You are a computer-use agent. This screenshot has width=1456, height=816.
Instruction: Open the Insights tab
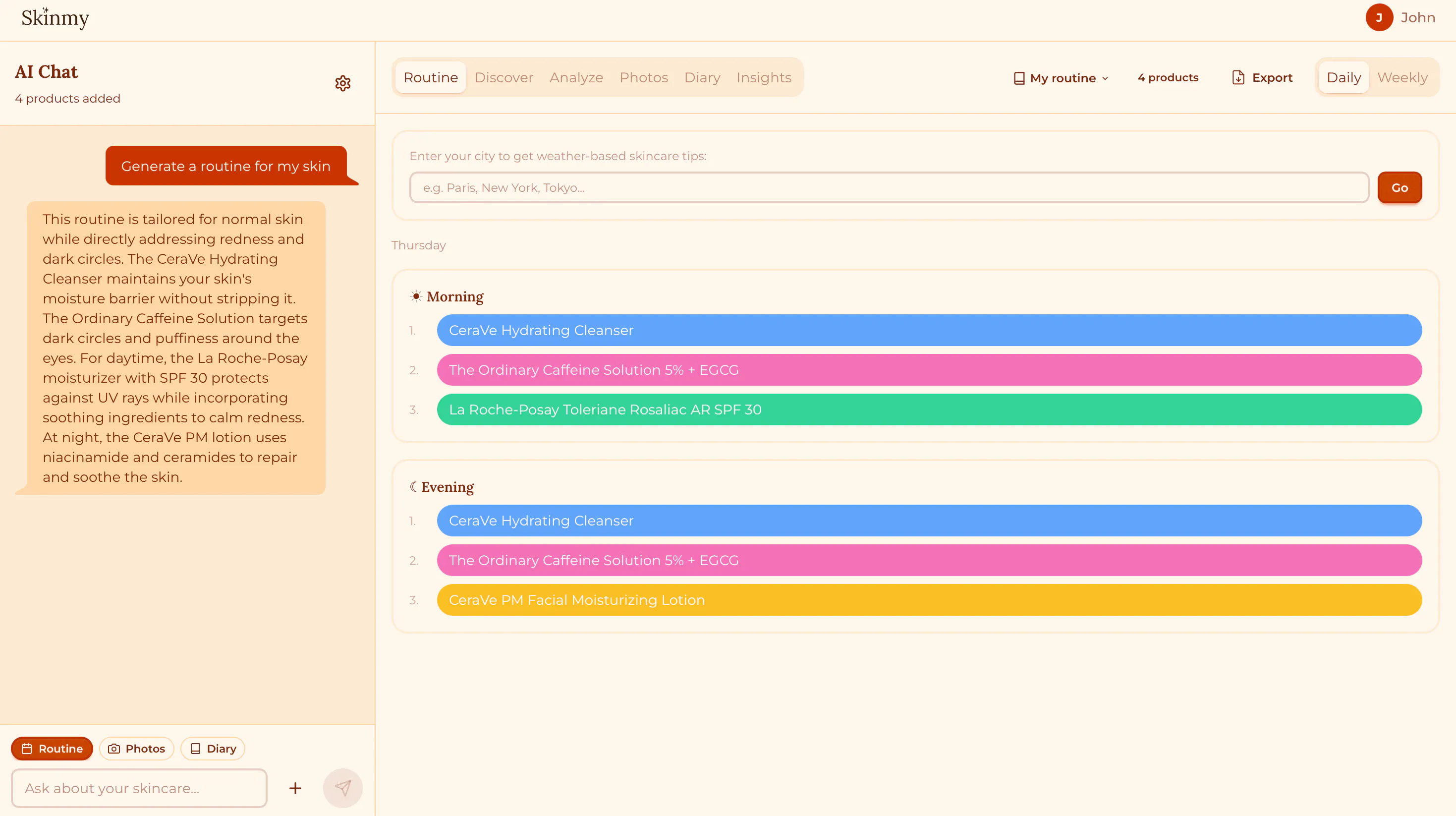click(x=764, y=77)
